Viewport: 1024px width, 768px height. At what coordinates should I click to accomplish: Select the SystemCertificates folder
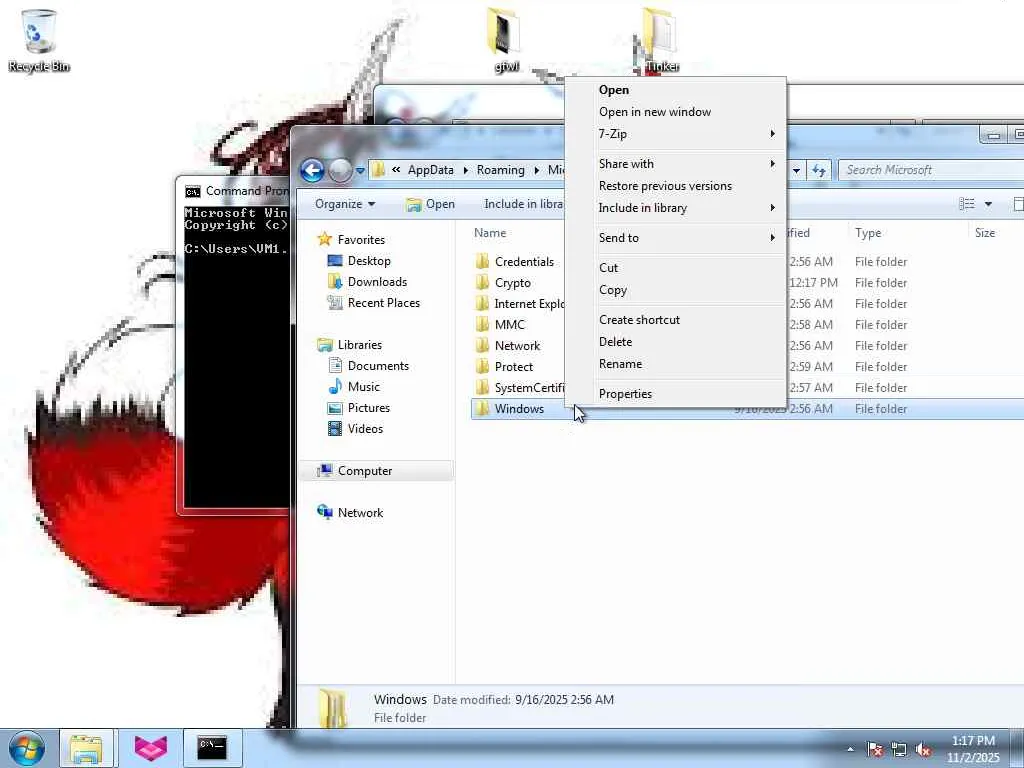coord(520,387)
